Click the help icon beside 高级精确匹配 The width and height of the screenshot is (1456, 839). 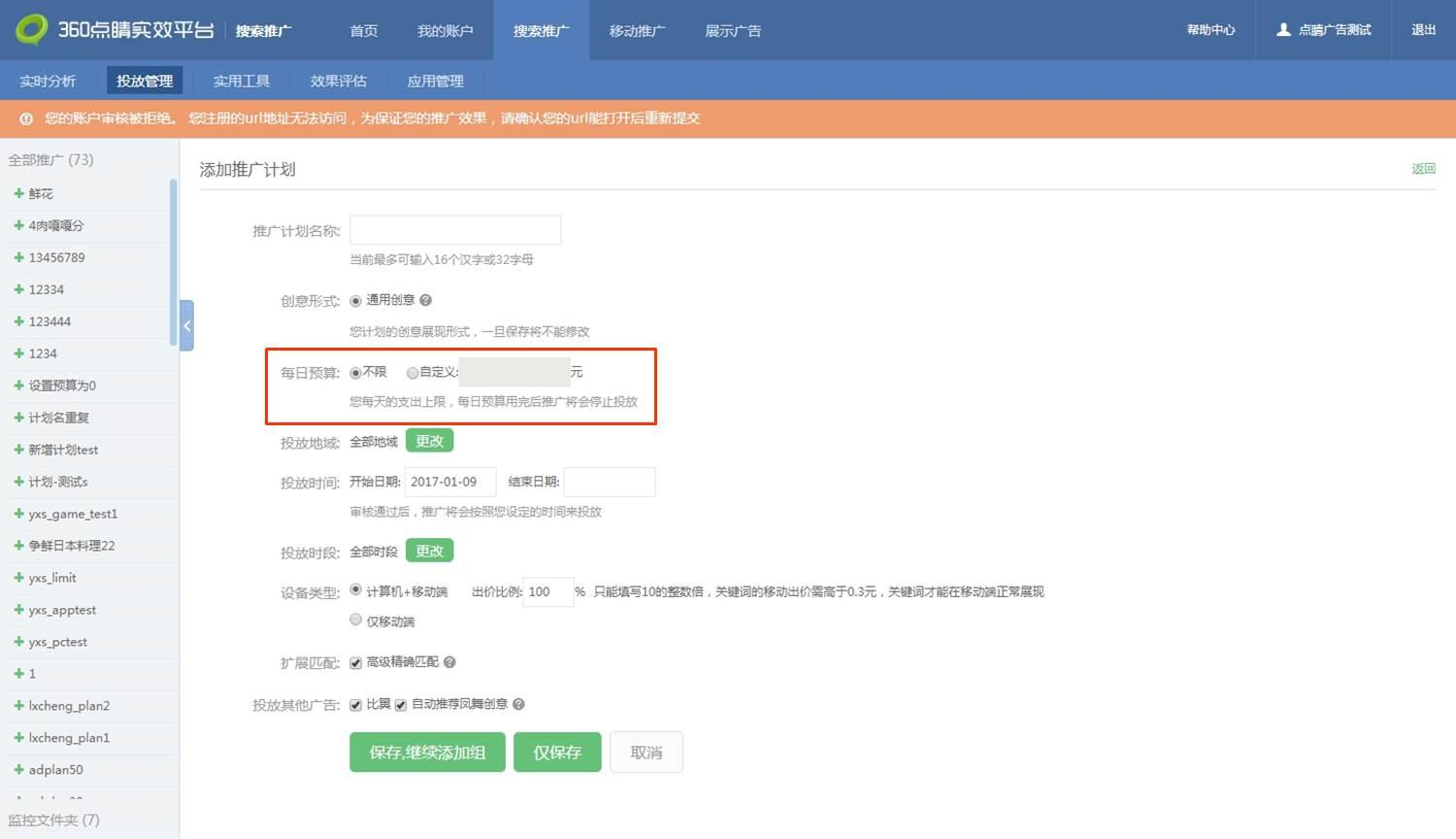(449, 662)
